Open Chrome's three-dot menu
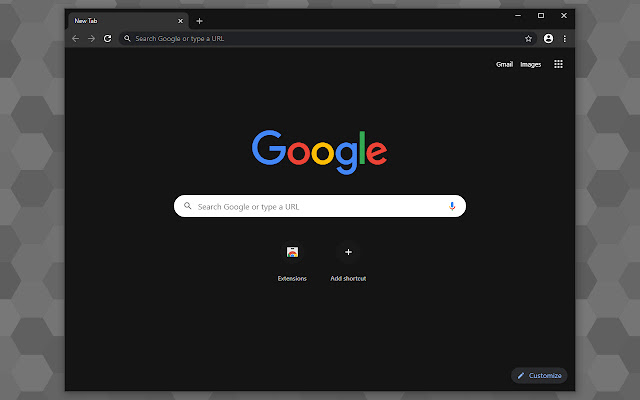 tap(564, 38)
